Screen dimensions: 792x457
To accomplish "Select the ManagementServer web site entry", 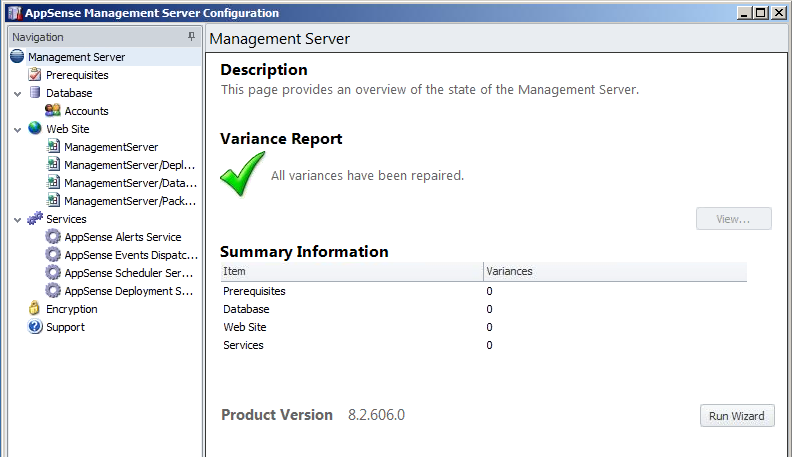I will 111,147.
